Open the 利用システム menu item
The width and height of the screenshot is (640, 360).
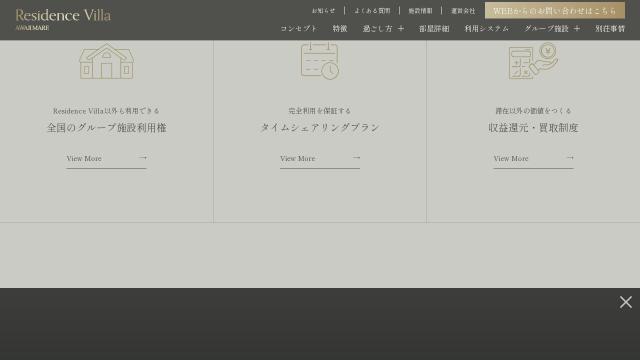click(487, 29)
